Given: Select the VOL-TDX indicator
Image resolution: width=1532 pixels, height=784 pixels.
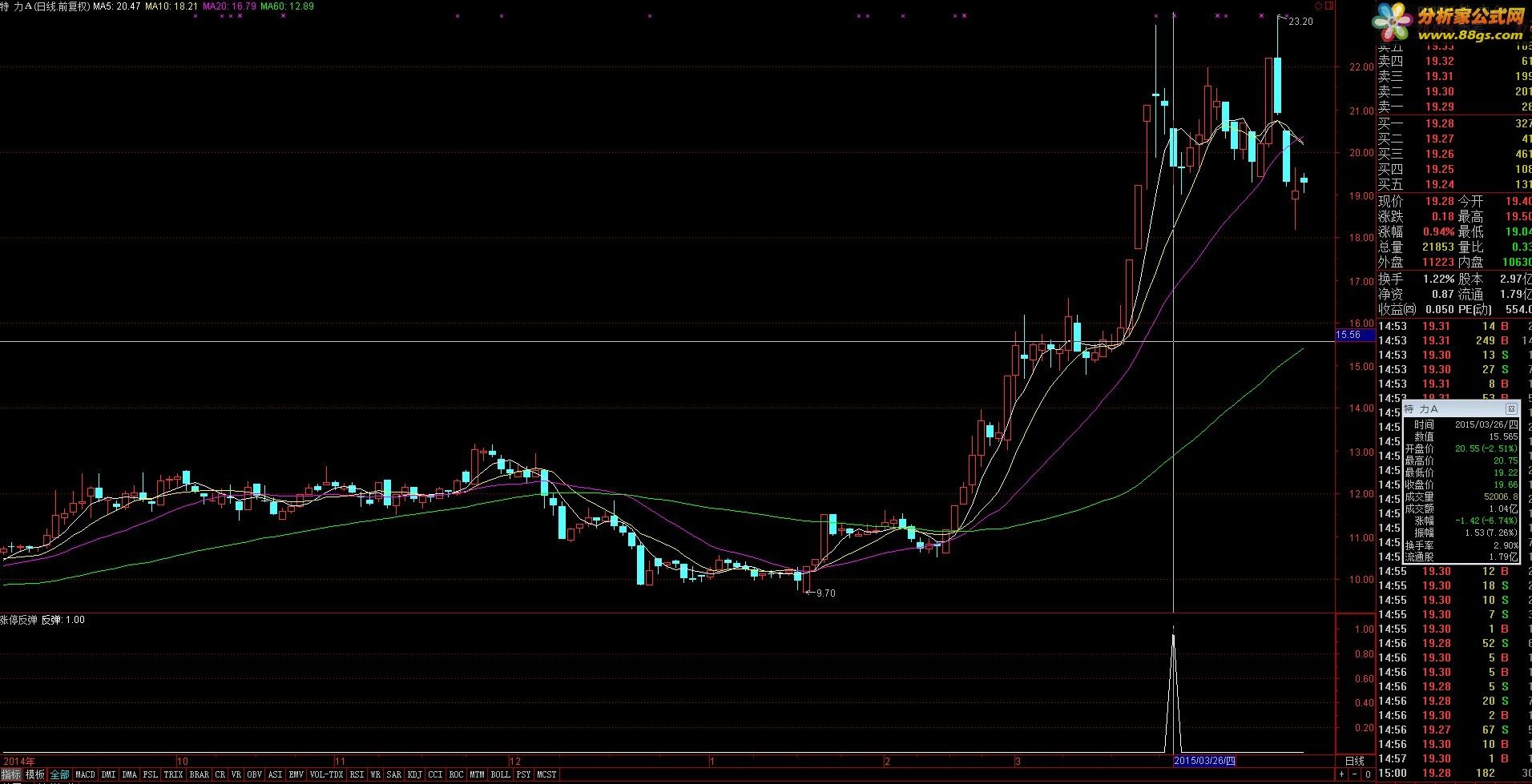Looking at the screenshot, I should pos(326,774).
